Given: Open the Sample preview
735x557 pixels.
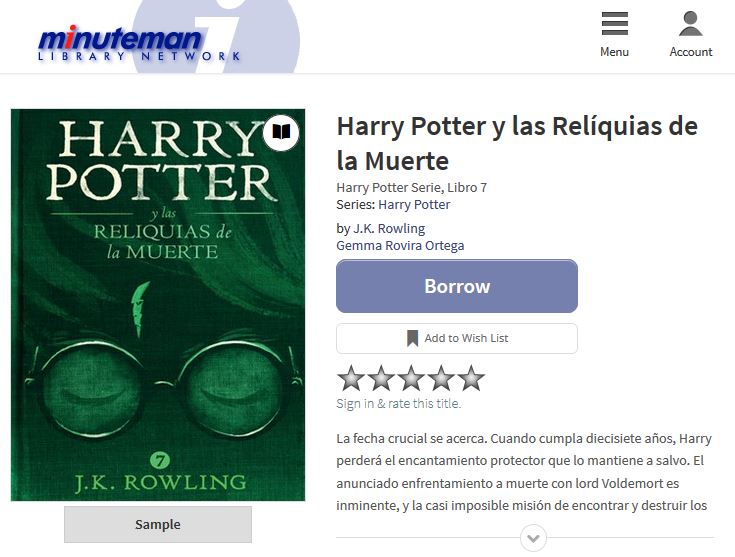Looking at the screenshot, I should pos(158,524).
